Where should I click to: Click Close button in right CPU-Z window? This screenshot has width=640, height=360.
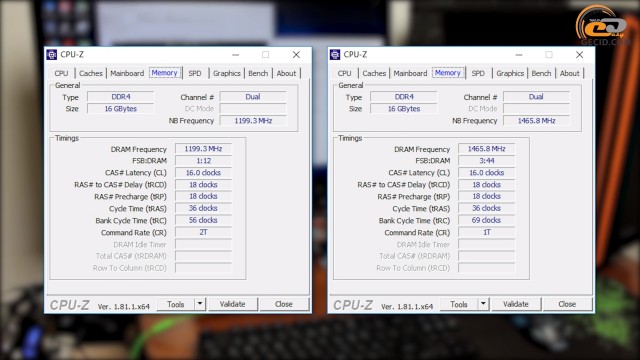[567, 304]
